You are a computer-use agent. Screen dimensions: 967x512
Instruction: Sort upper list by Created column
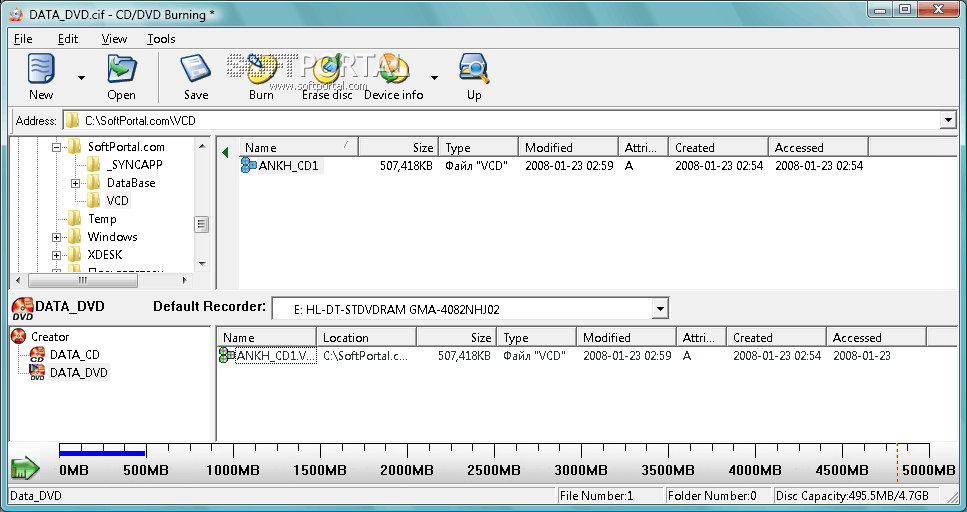coord(718,147)
